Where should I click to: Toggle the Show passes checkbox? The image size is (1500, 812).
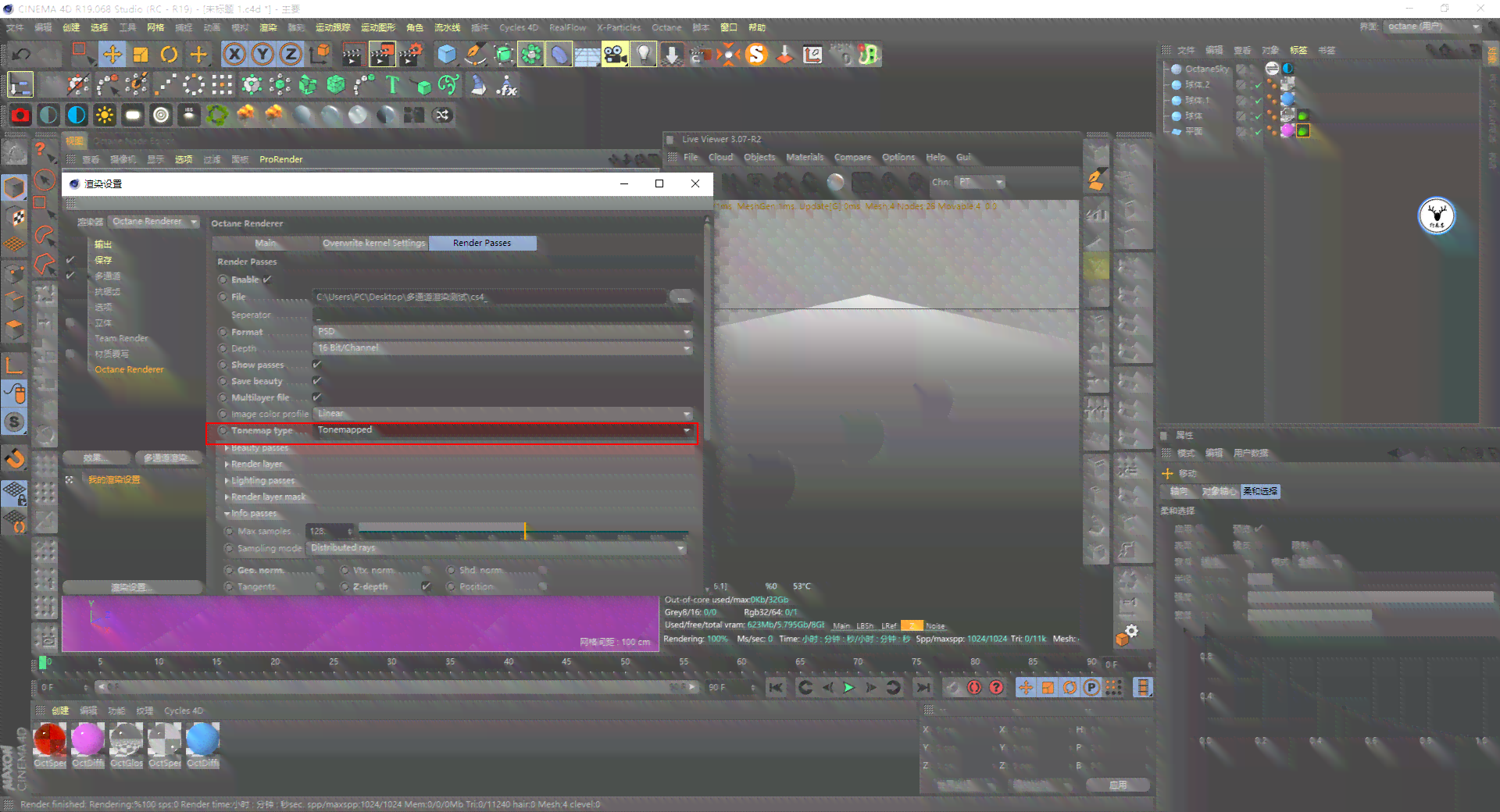click(x=317, y=365)
